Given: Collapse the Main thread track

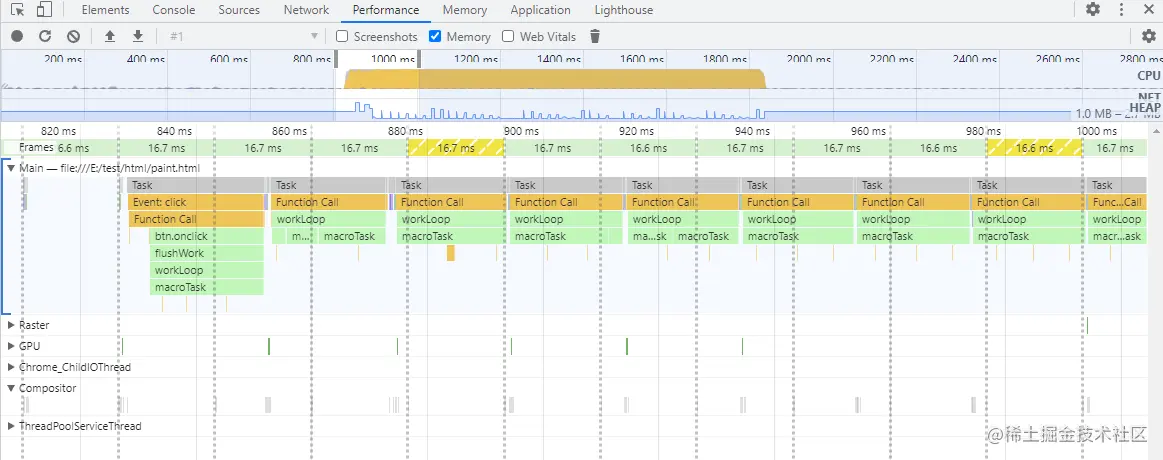Looking at the screenshot, I should click(11, 168).
